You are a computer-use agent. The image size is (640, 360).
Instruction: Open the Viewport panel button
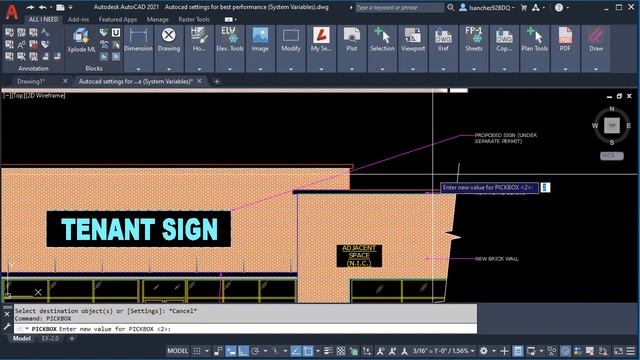pyautogui.click(x=413, y=41)
